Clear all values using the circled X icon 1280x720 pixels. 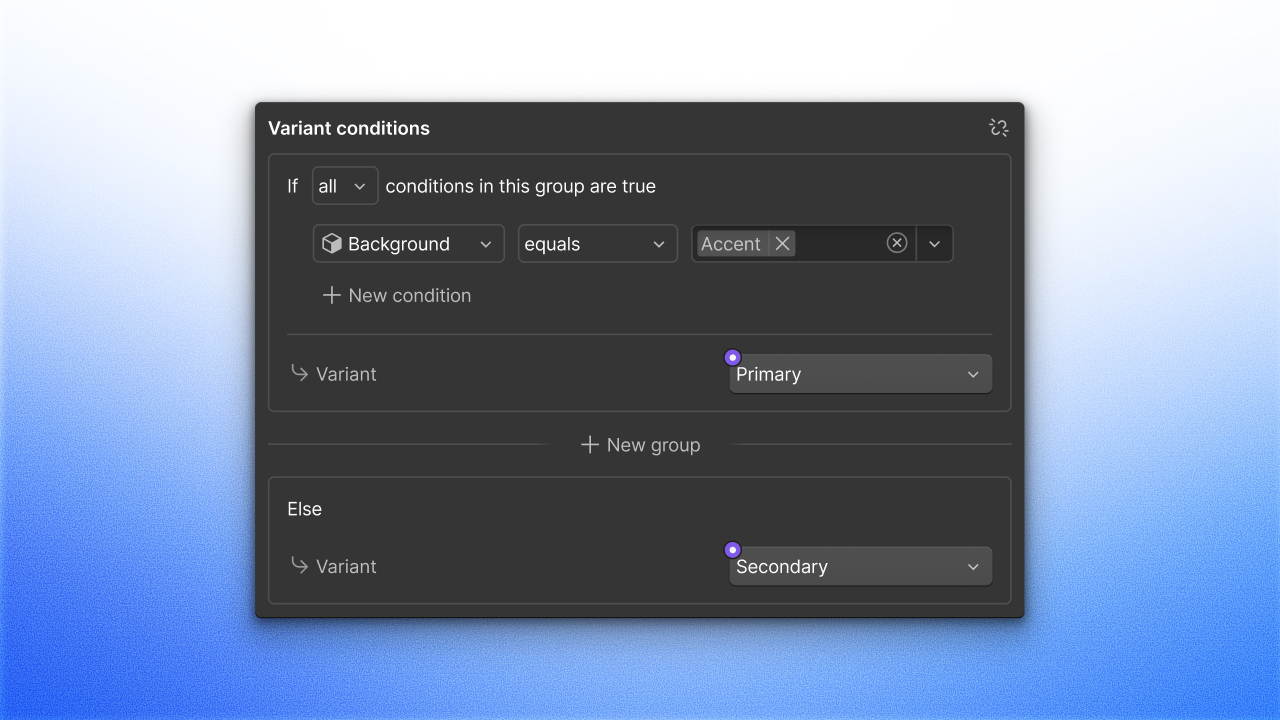[897, 243]
